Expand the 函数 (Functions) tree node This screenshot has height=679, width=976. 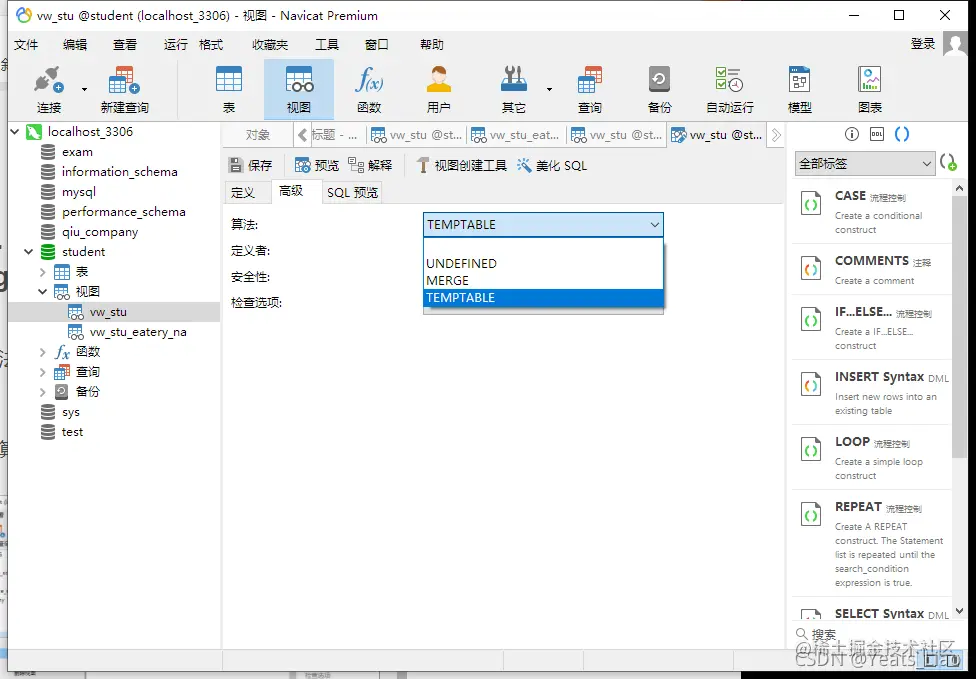[x=42, y=352]
